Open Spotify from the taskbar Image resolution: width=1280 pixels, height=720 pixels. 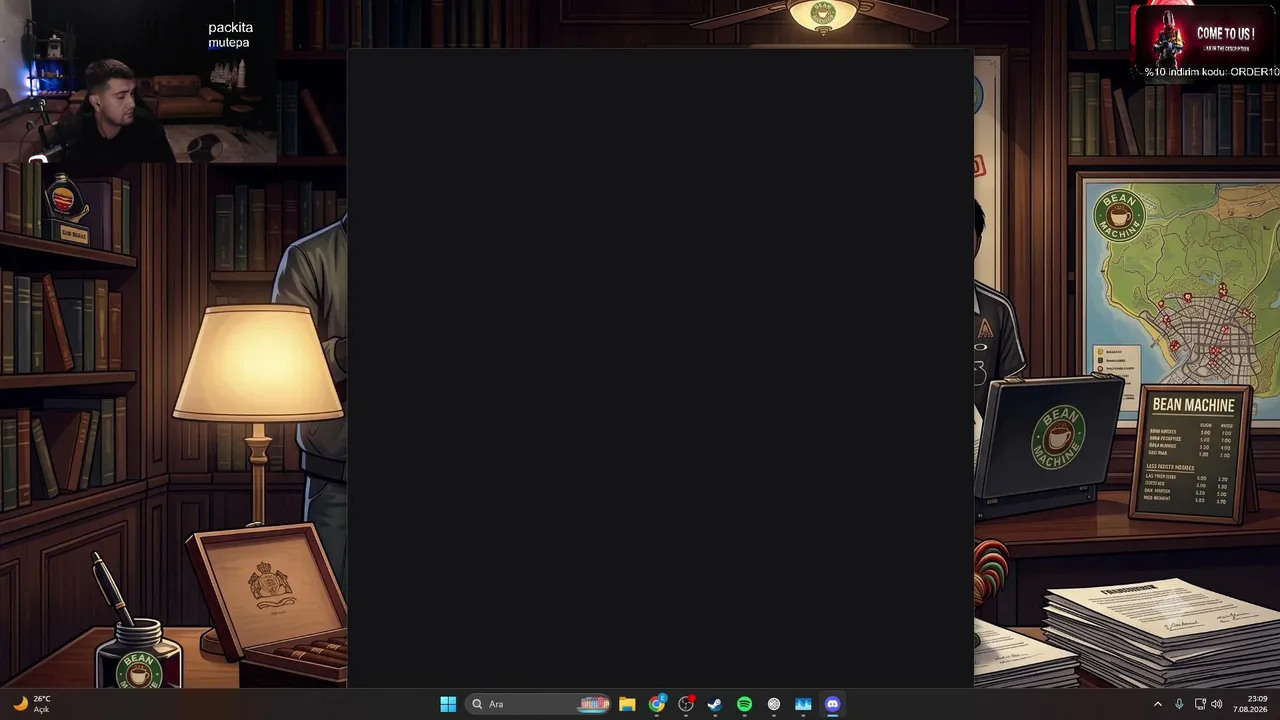point(745,704)
